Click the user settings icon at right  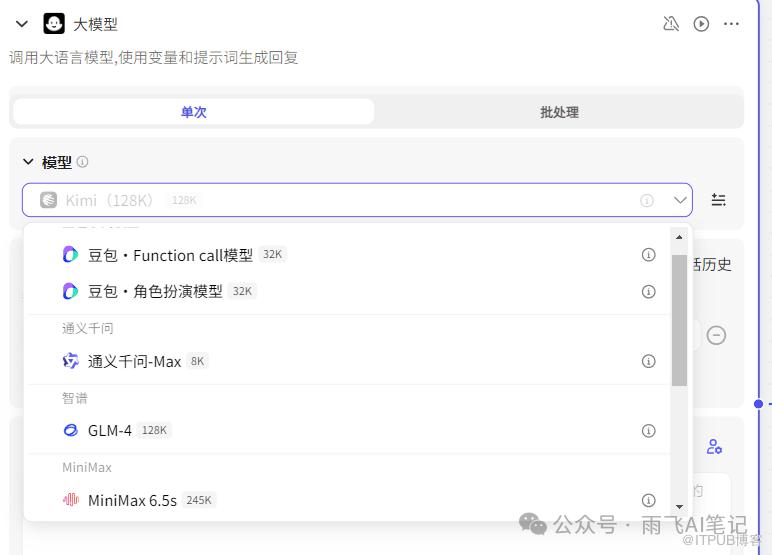pos(714,447)
